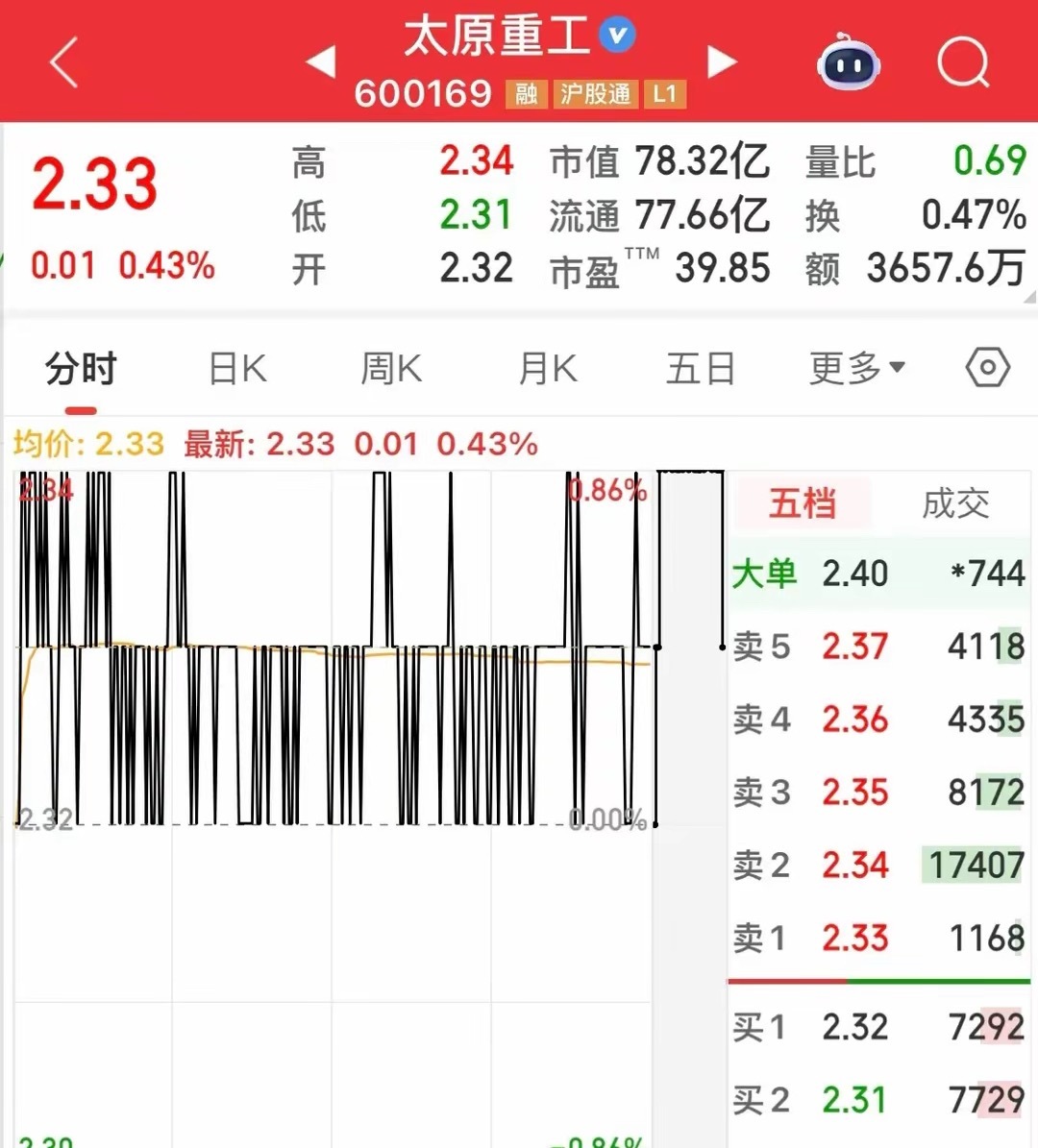Select the 分时 tab
Viewport: 1038px width, 1148px height.
click(81, 368)
